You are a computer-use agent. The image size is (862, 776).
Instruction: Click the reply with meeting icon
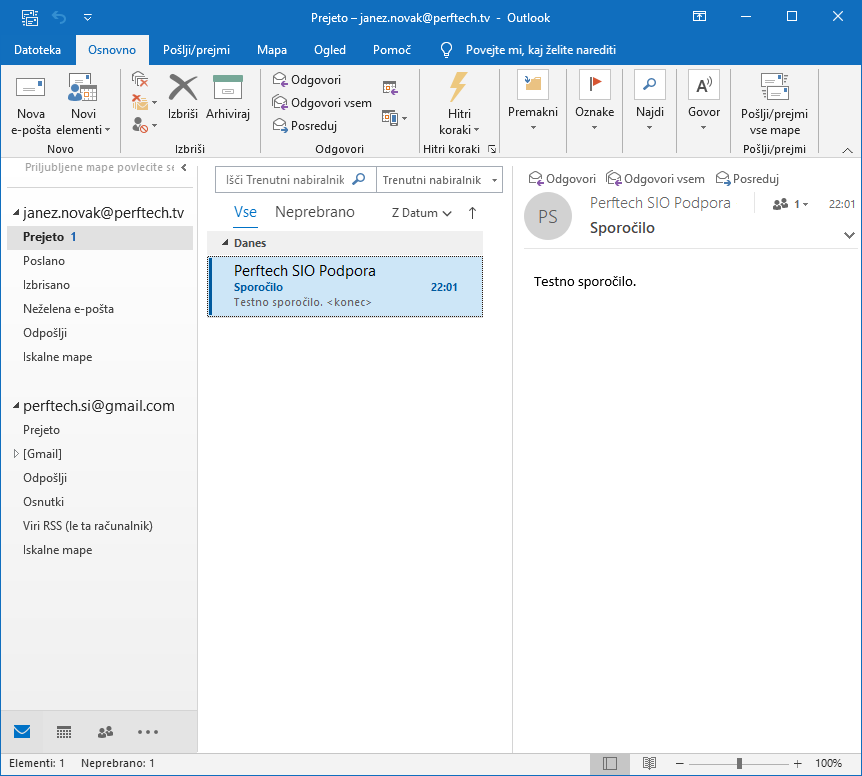pos(390,87)
